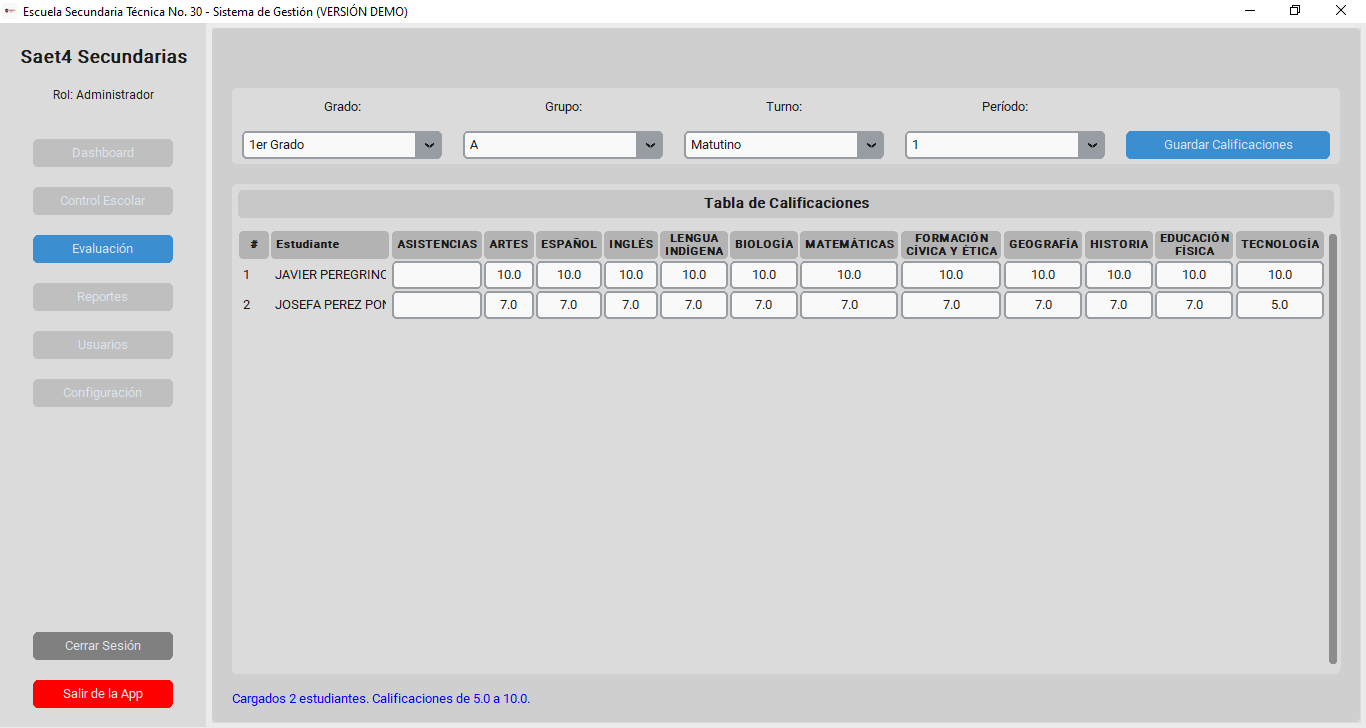Navigate to Usuarios in sidebar
Screen dimensions: 1366x728
click(x=103, y=345)
